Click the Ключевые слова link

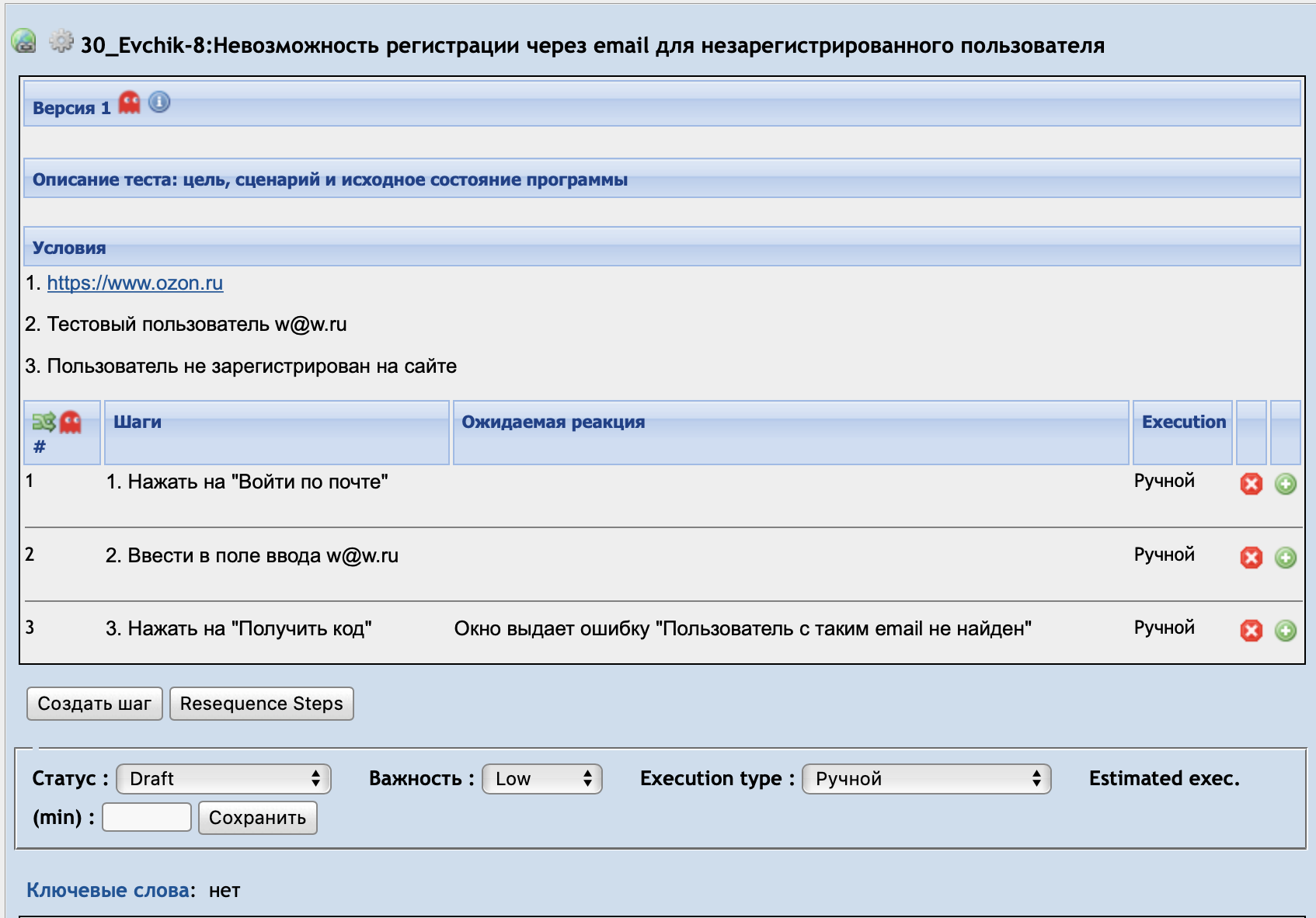tap(108, 890)
